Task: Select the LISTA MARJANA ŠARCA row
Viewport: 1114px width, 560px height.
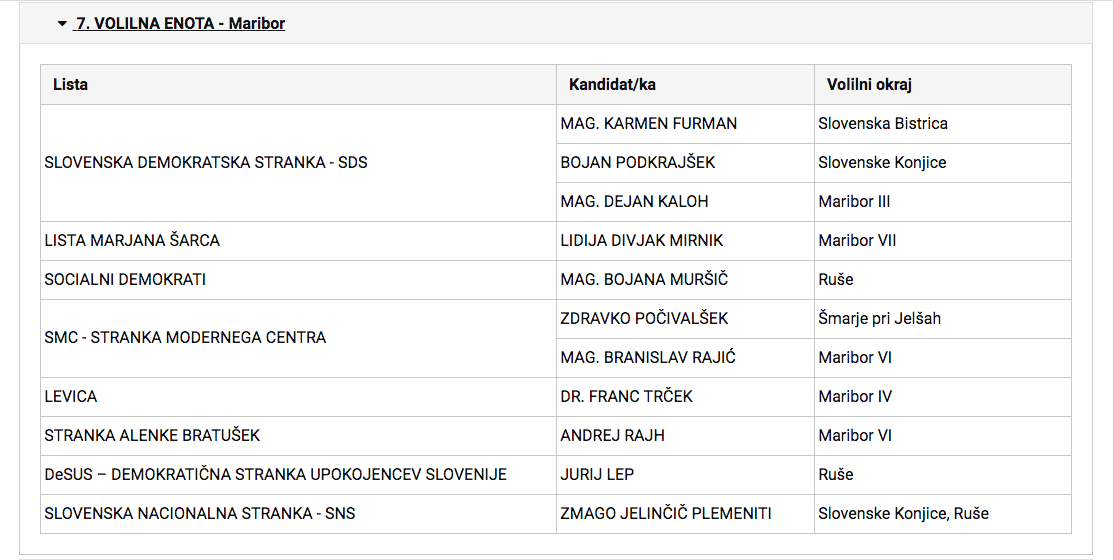Action: 132,241
